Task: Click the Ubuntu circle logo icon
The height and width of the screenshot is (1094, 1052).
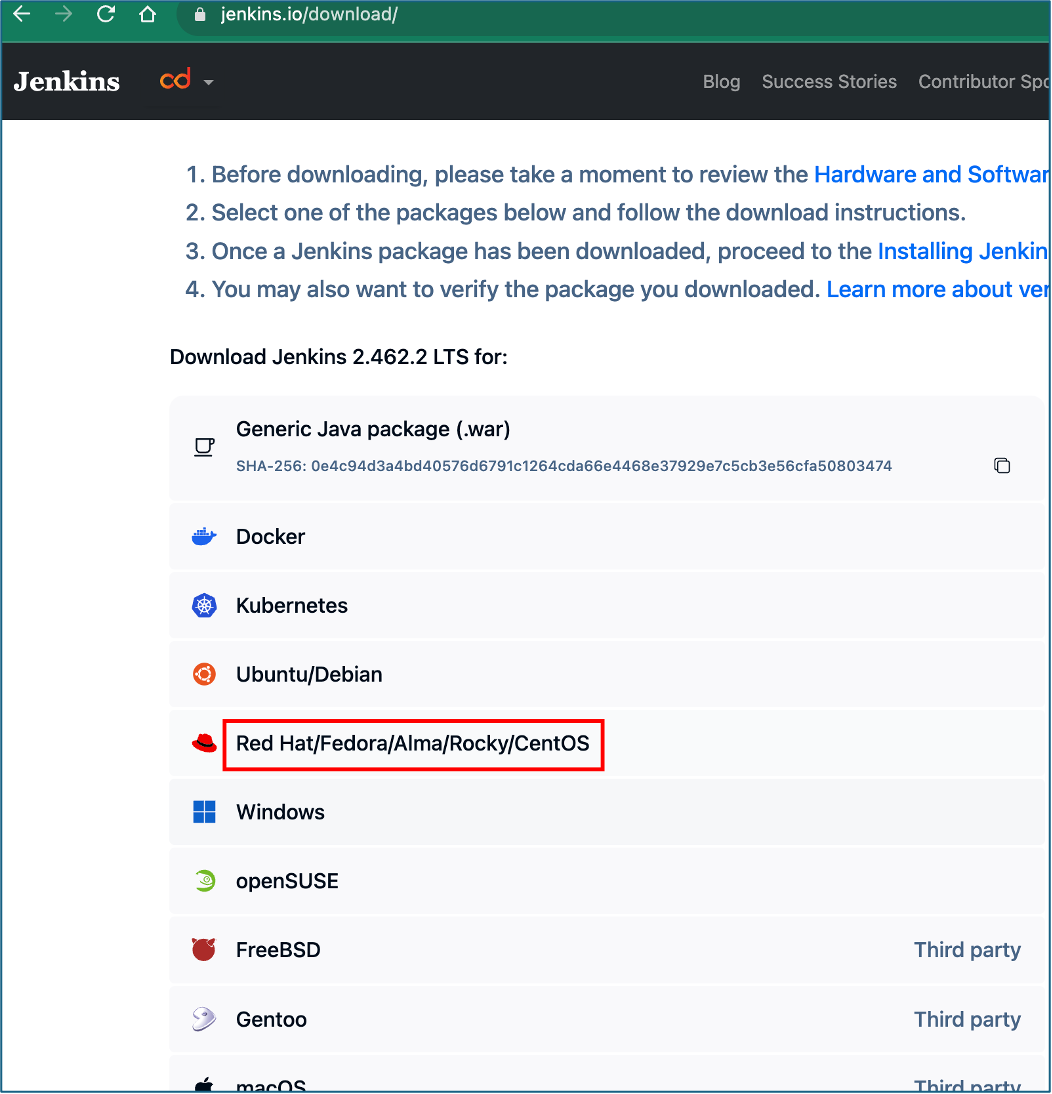Action: click(204, 674)
